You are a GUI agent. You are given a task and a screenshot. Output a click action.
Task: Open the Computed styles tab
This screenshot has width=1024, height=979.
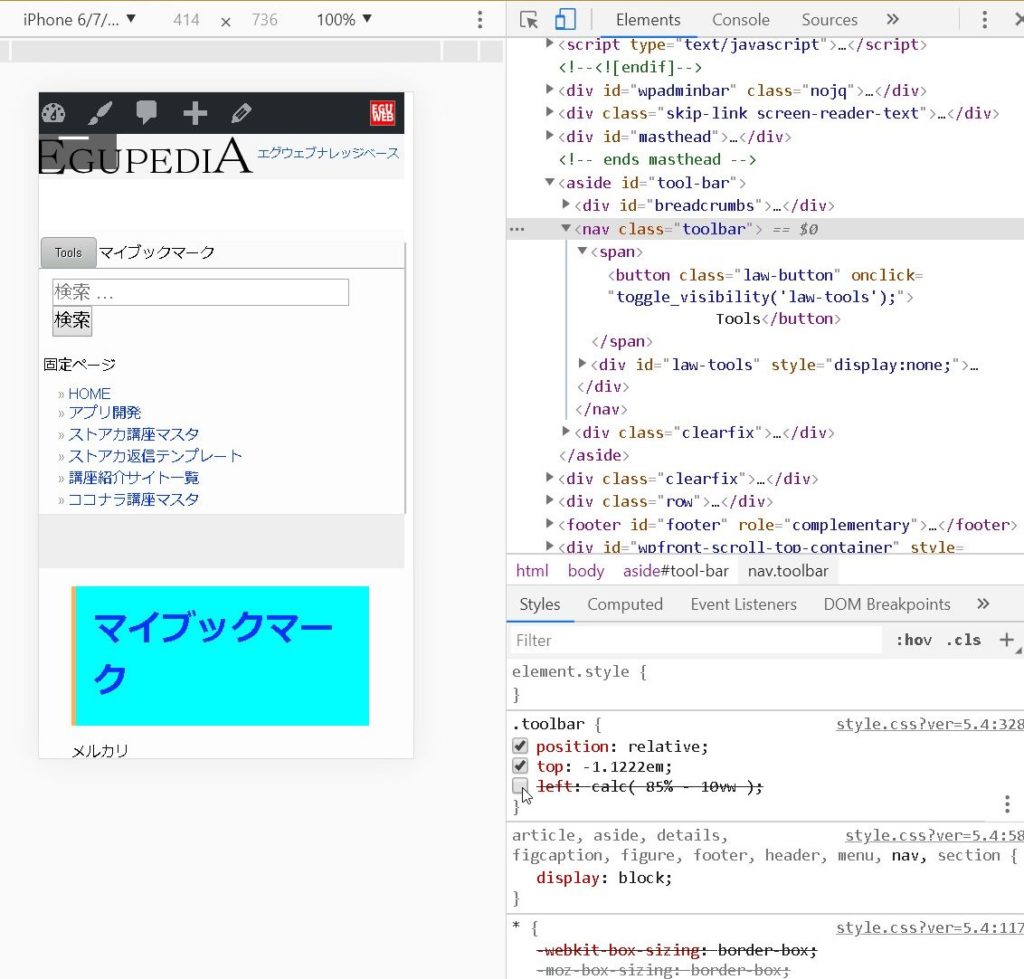tap(625, 604)
